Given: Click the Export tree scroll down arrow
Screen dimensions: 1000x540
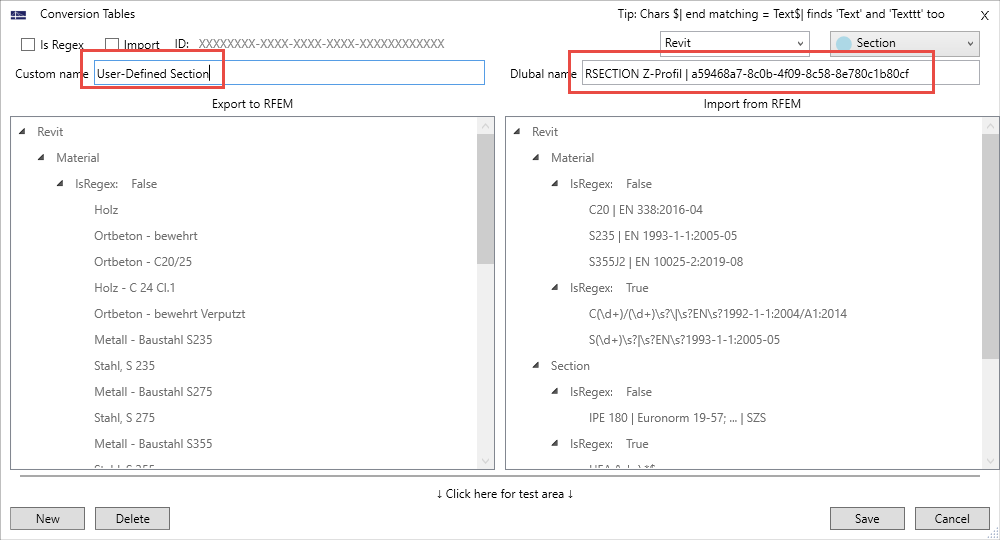Looking at the screenshot, I should [x=485, y=461].
